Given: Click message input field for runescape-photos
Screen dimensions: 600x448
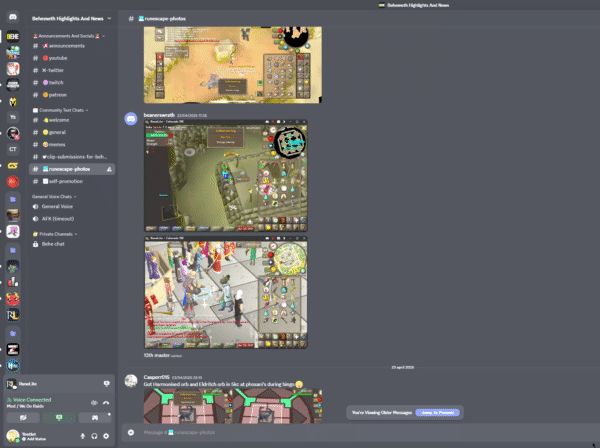Looking at the screenshot, I should coord(360,432).
